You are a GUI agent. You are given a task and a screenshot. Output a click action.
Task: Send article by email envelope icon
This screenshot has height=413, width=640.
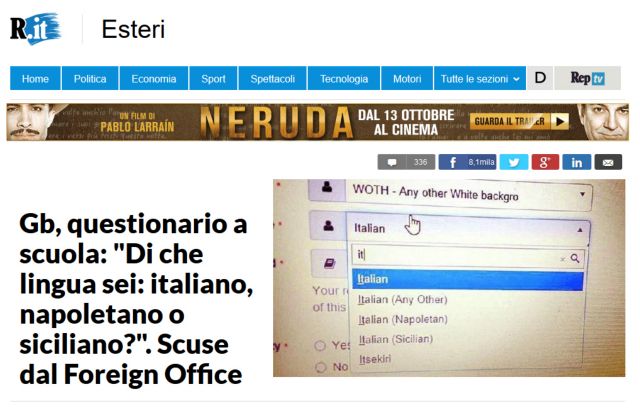tap(608, 162)
